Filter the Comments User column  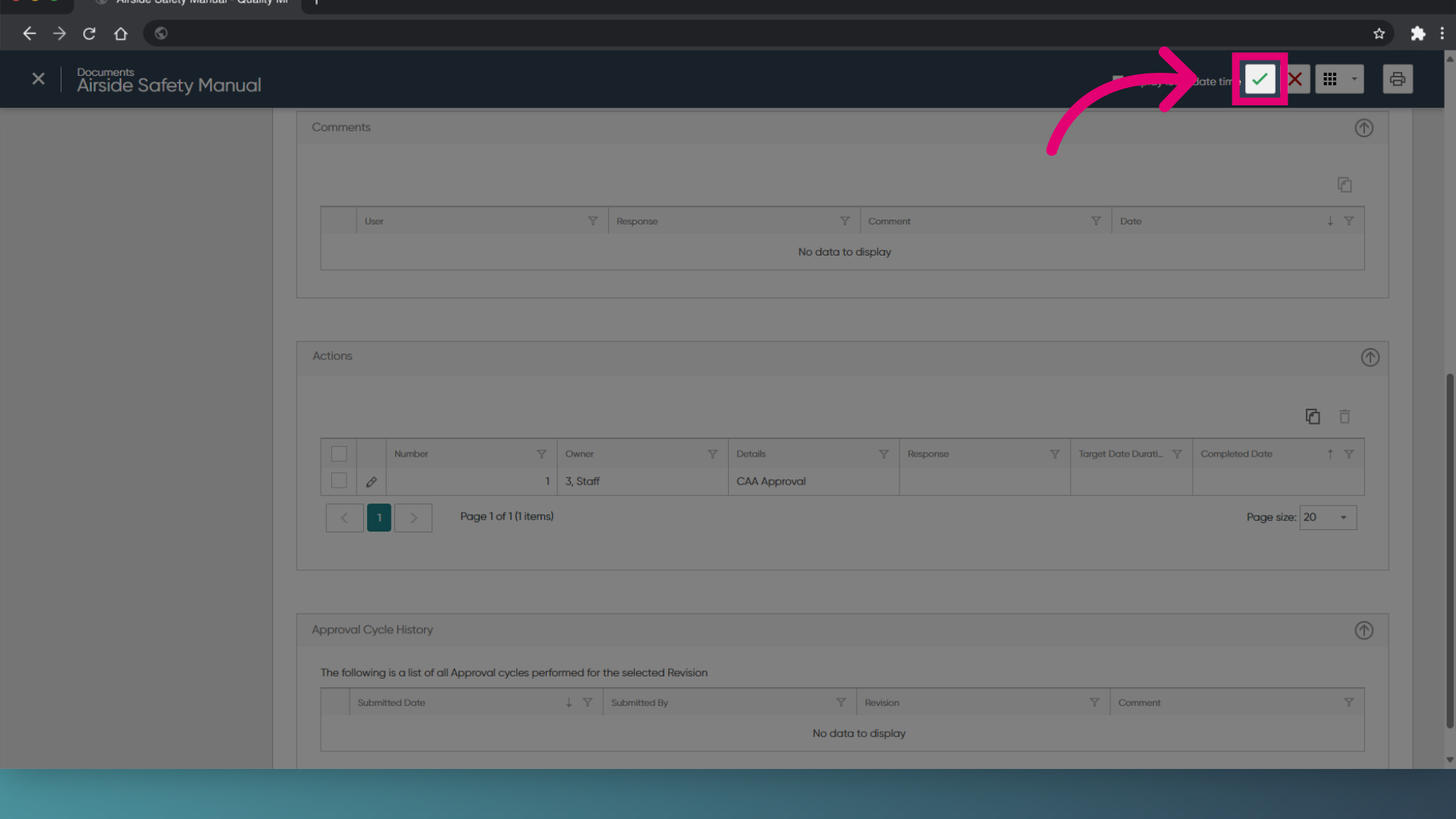[x=593, y=221]
